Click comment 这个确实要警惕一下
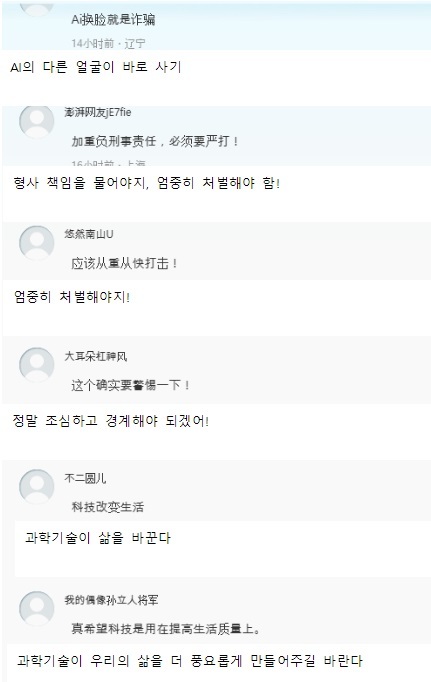 coord(130,385)
